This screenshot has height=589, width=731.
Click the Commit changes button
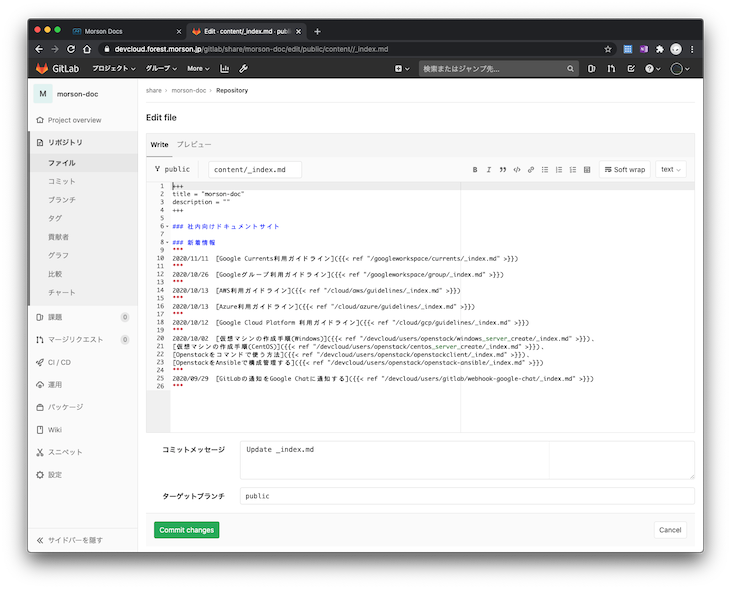(x=186, y=530)
